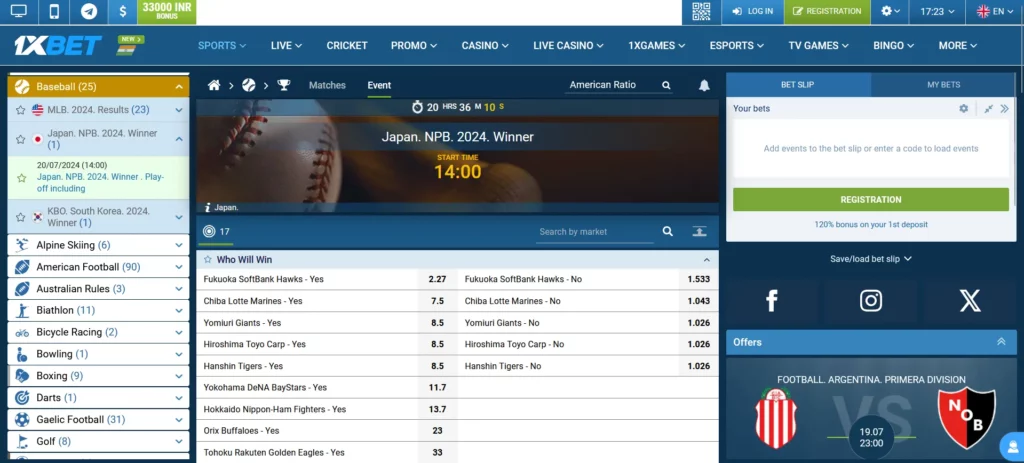Open the mobile app phone icon
The width and height of the screenshot is (1024, 463).
54,11
